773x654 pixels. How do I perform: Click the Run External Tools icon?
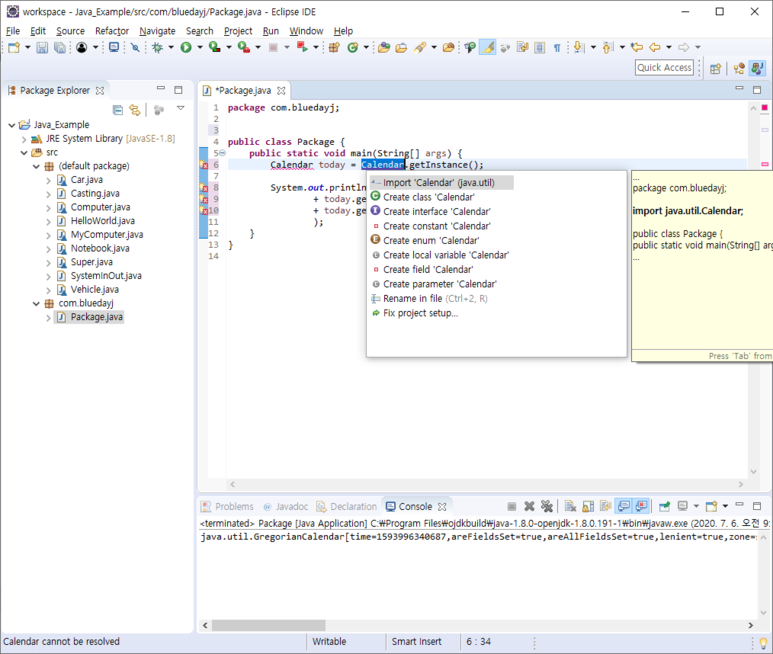point(244,47)
